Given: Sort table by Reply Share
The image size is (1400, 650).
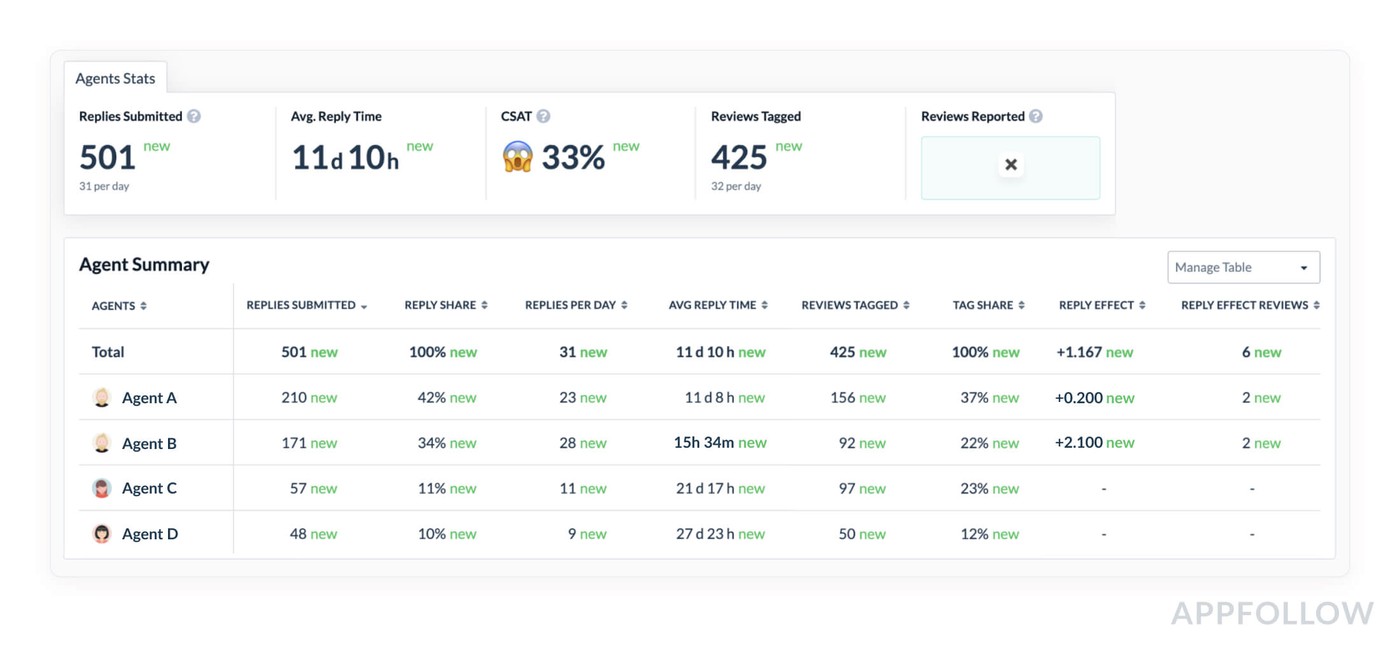Looking at the screenshot, I should [446, 305].
